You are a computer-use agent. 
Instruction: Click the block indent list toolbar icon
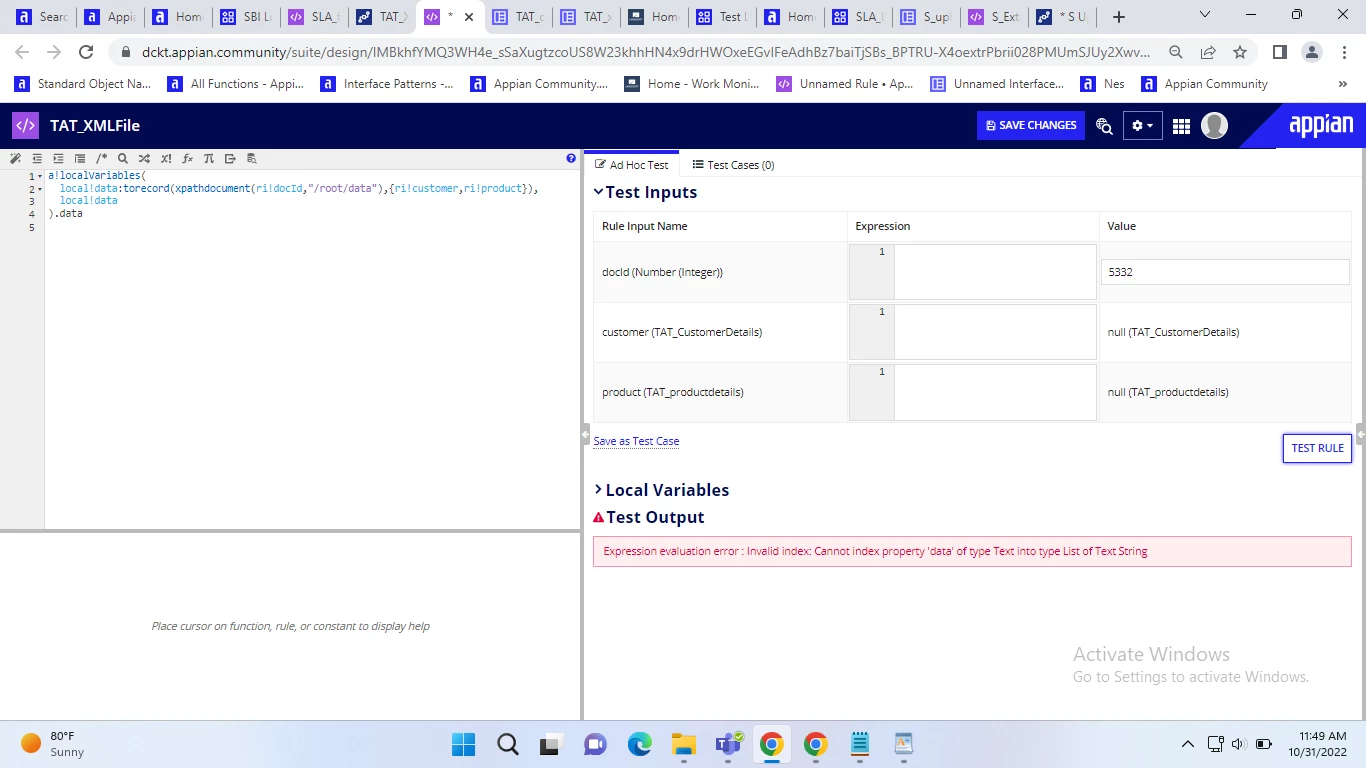79,158
